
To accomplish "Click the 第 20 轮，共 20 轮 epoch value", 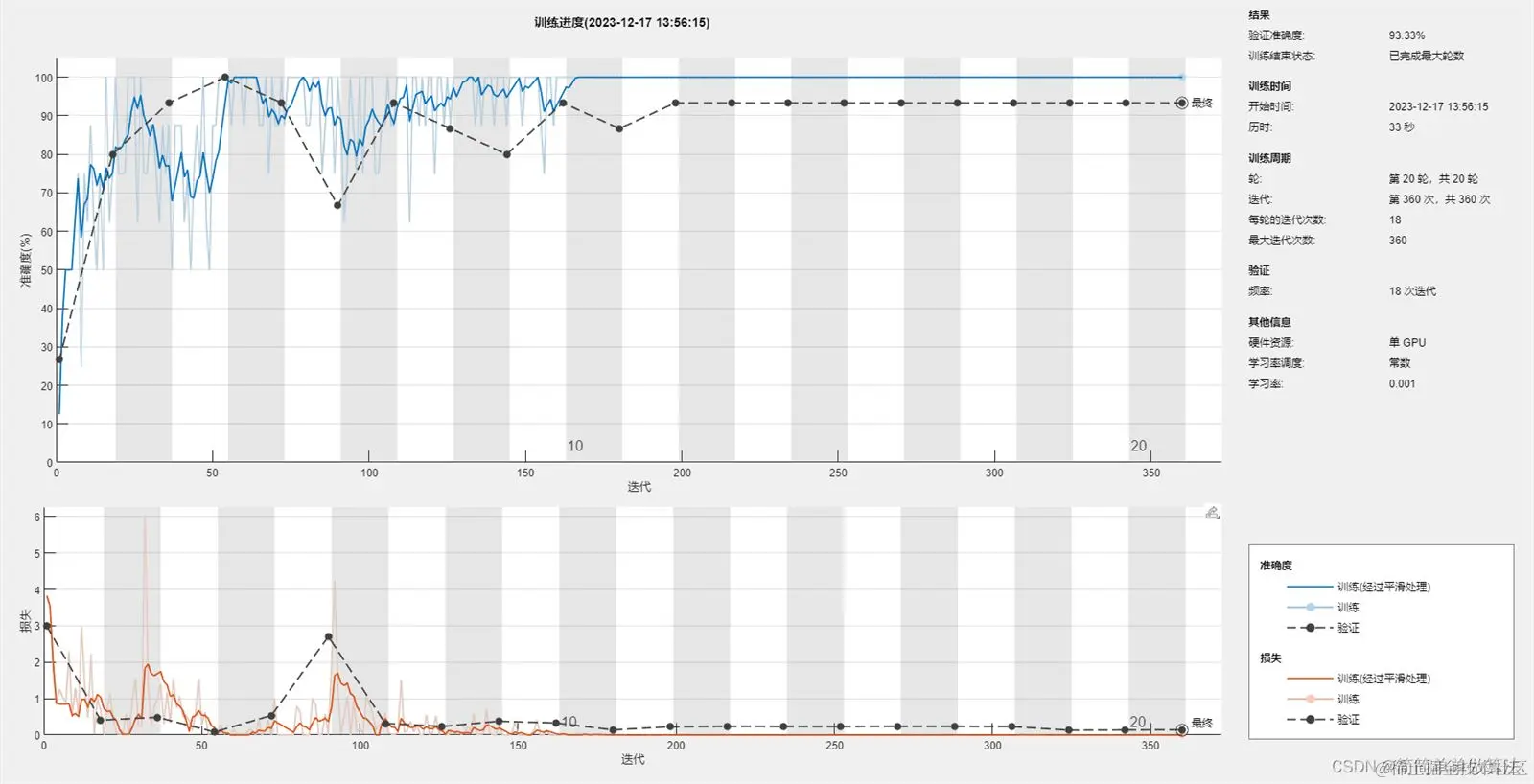I will click(1433, 179).
